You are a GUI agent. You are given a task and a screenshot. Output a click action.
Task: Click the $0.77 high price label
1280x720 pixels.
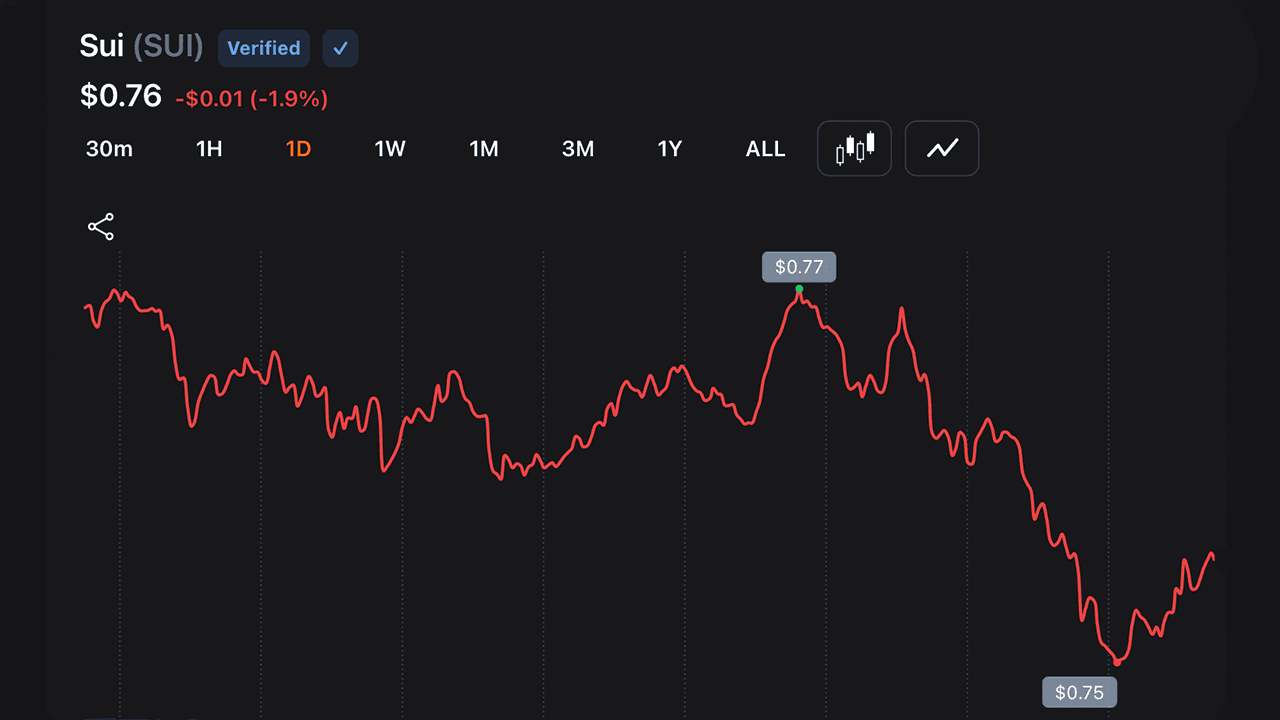coord(799,267)
